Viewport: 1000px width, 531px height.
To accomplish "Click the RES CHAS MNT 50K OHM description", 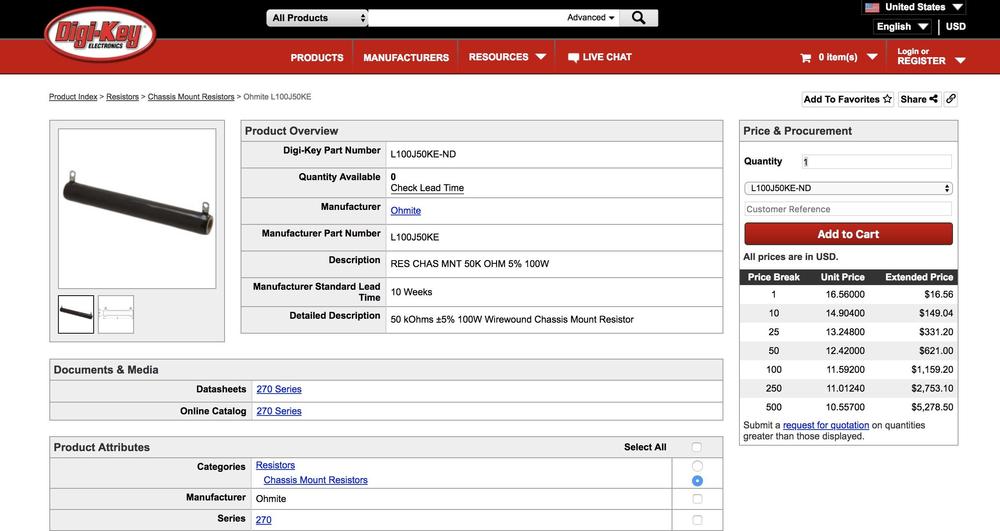I will pyautogui.click(x=469, y=263).
